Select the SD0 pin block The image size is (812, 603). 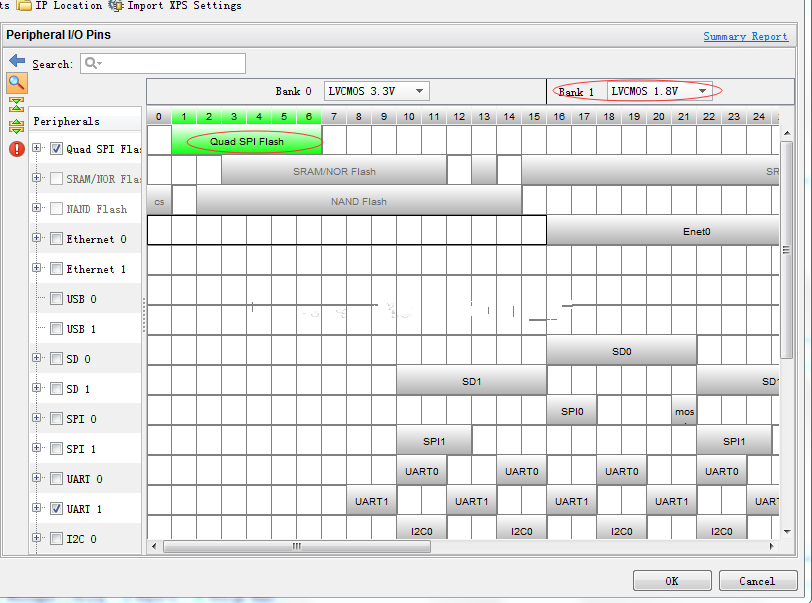coord(621,351)
